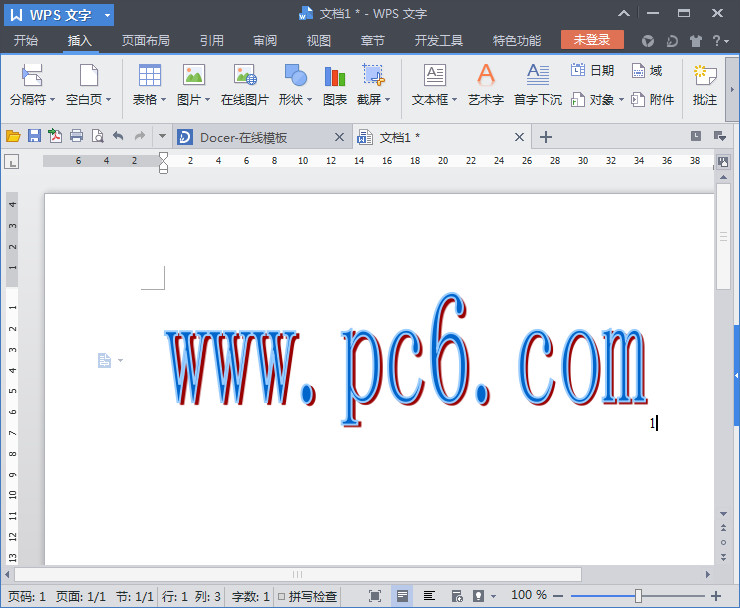The width and height of the screenshot is (740, 608).
Task: Insert a comment with 批注
Action: [x=705, y=83]
